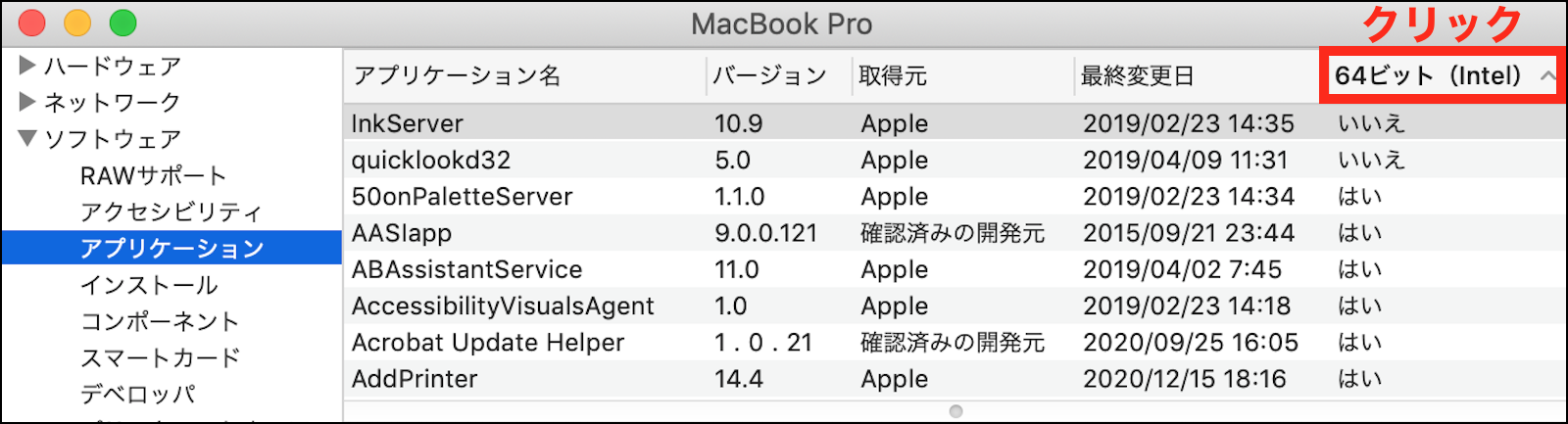Expand the ネットワーク disclosure triangle
The height and width of the screenshot is (424, 1568).
tap(27, 102)
